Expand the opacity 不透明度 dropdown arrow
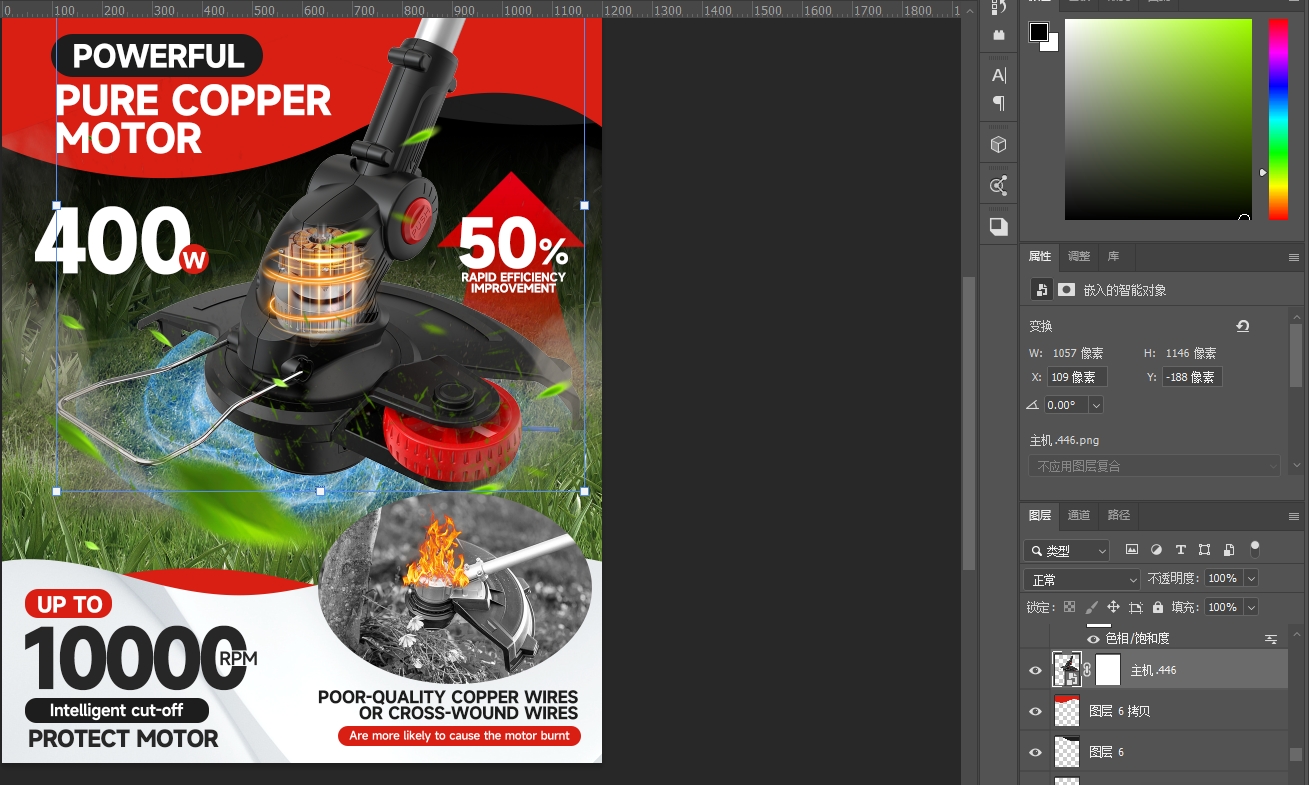1309x785 pixels. click(x=1251, y=579)
